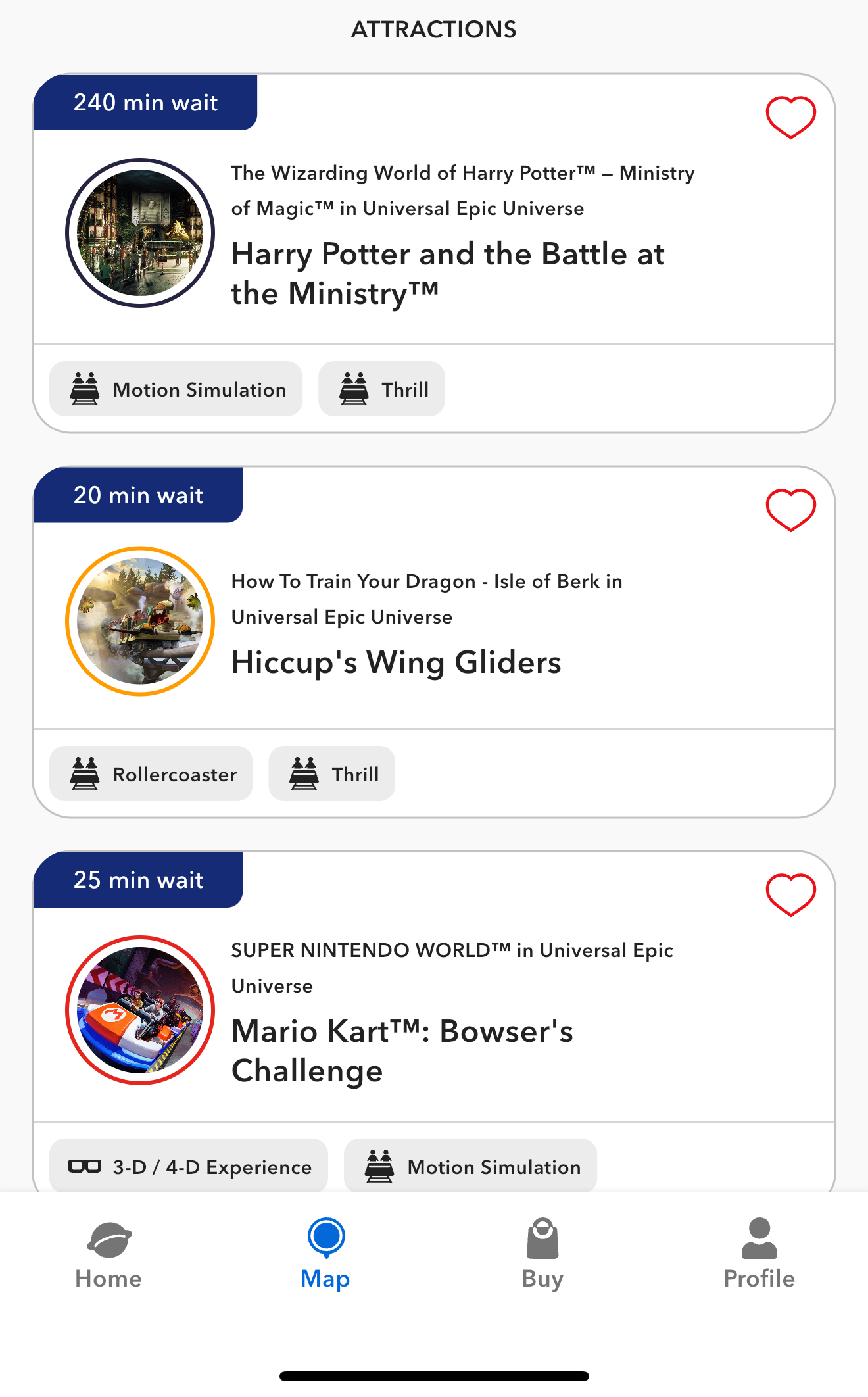The height and width of the screenshot is (1397, 868).
Task: Open Hiccup's Wing Gliders attraction title
Action: pos(396,662)
